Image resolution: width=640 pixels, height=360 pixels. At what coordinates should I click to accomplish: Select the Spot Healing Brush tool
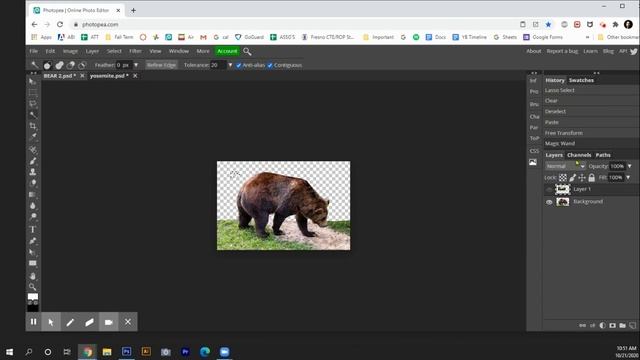[33, 150]
